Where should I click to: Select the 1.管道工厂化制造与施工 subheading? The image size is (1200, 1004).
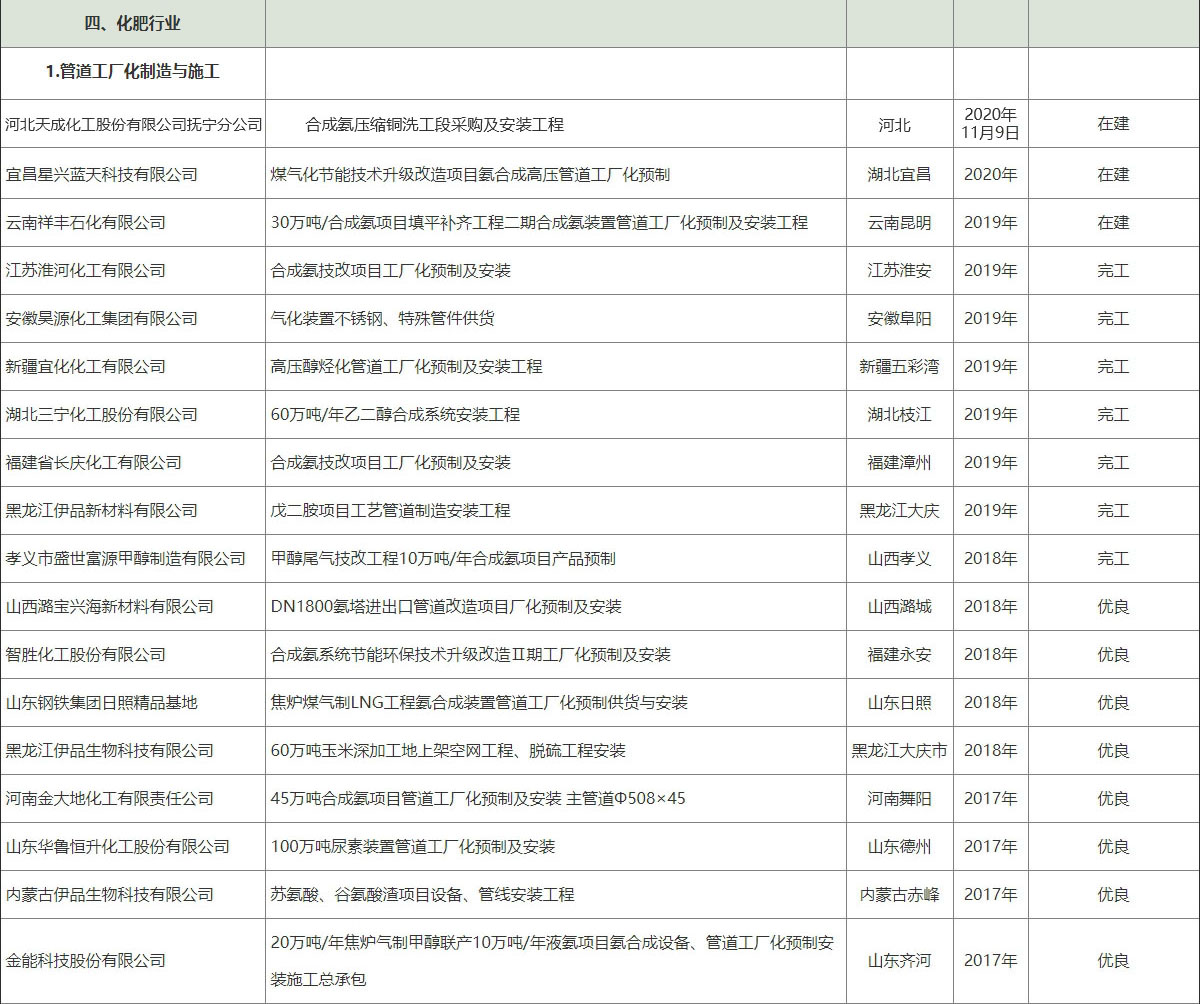(133, 72)
